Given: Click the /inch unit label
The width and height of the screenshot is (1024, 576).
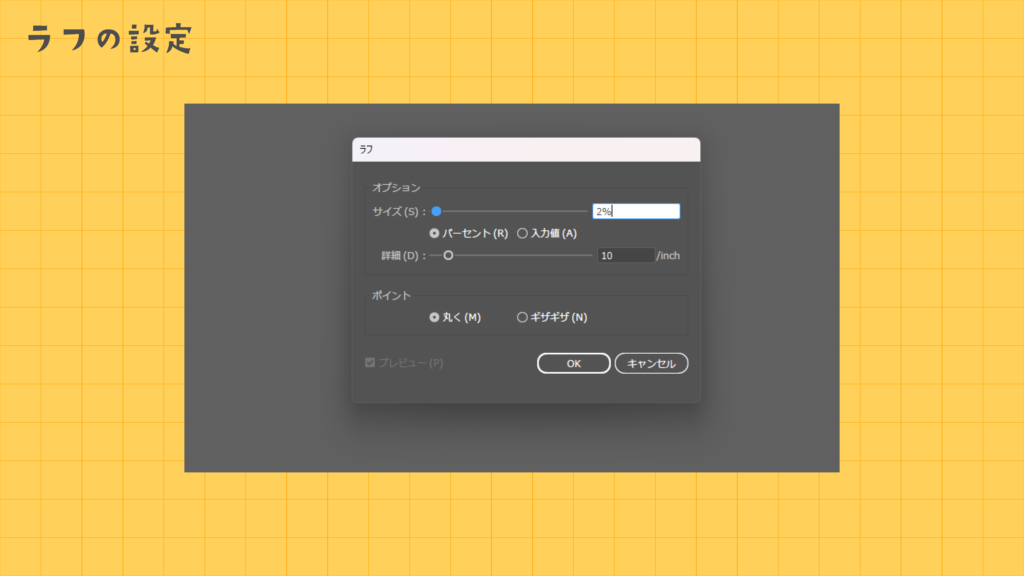Looking at the screenshot, I should [670, 254].
